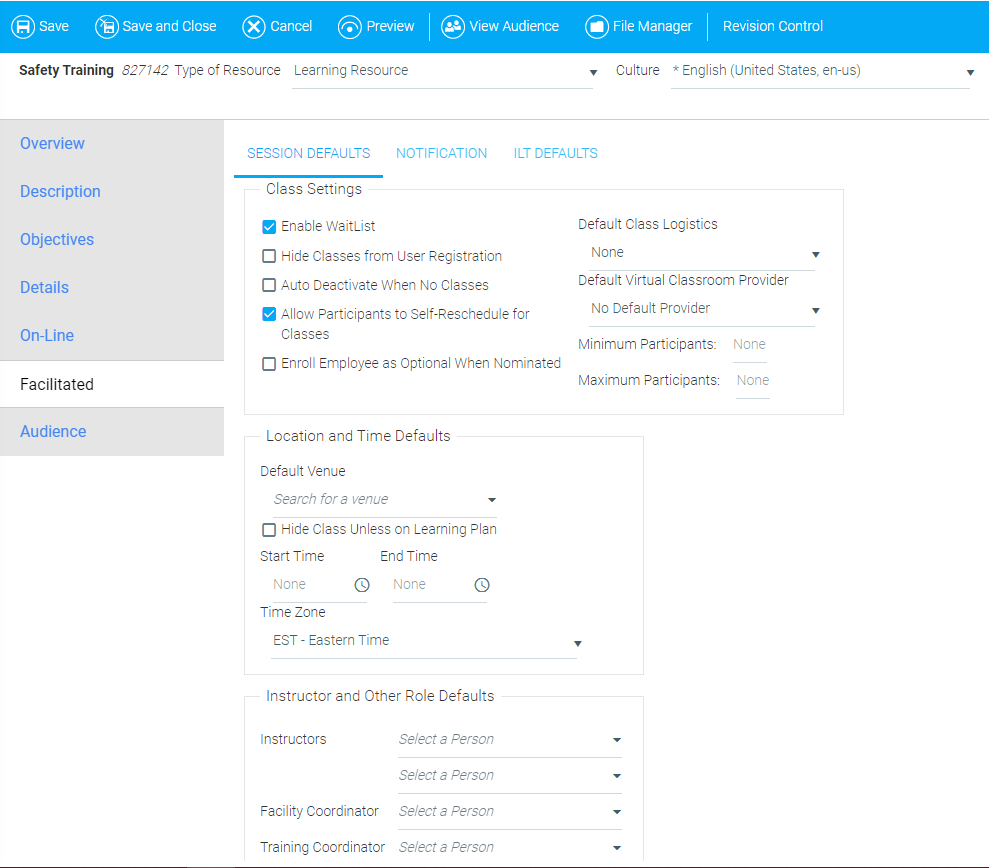989x868 pixels.
Task: Open the Type of Resource dropdown
Action: pyautogui.click(x=443, y=71)
